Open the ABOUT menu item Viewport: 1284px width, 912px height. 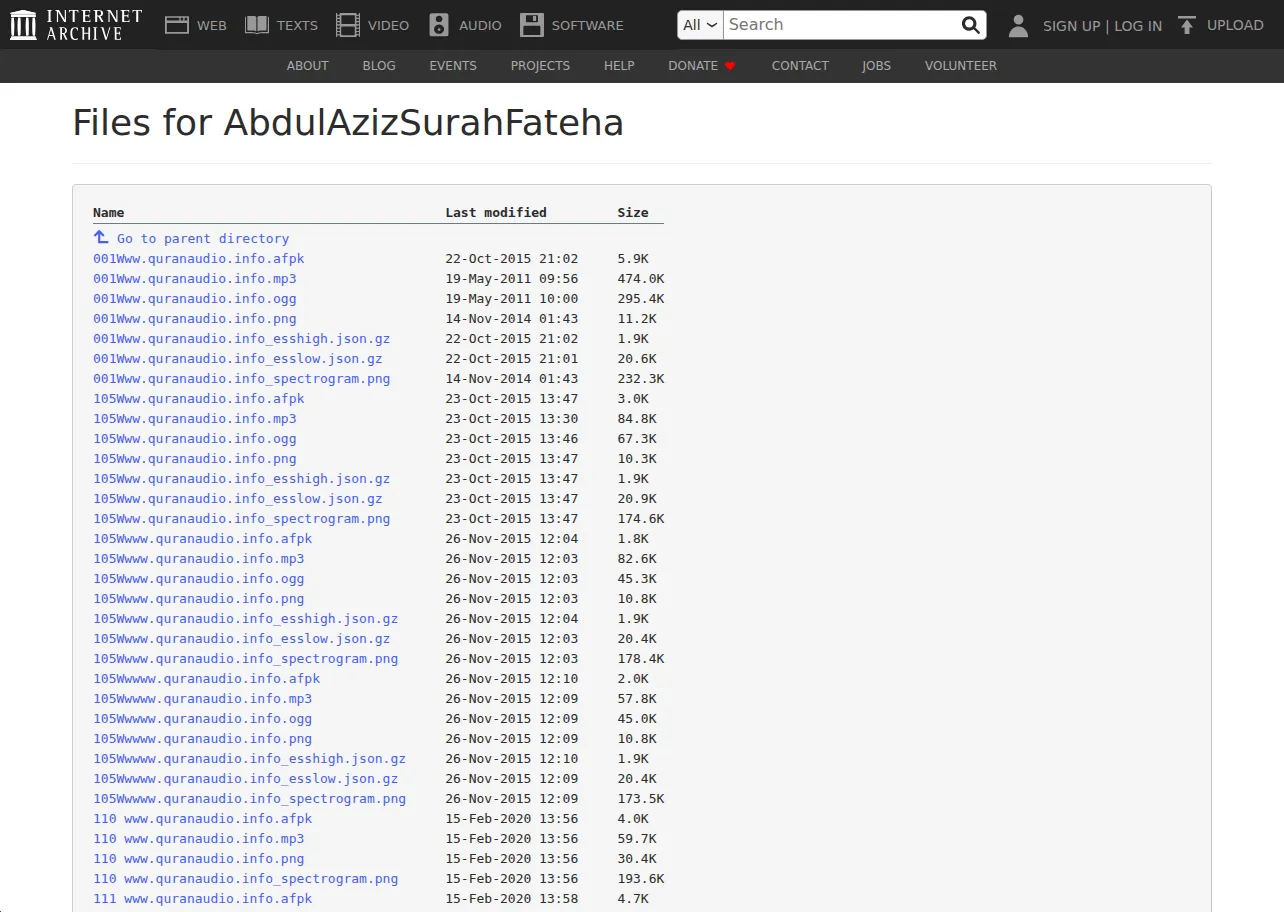(x=307, y=66)
